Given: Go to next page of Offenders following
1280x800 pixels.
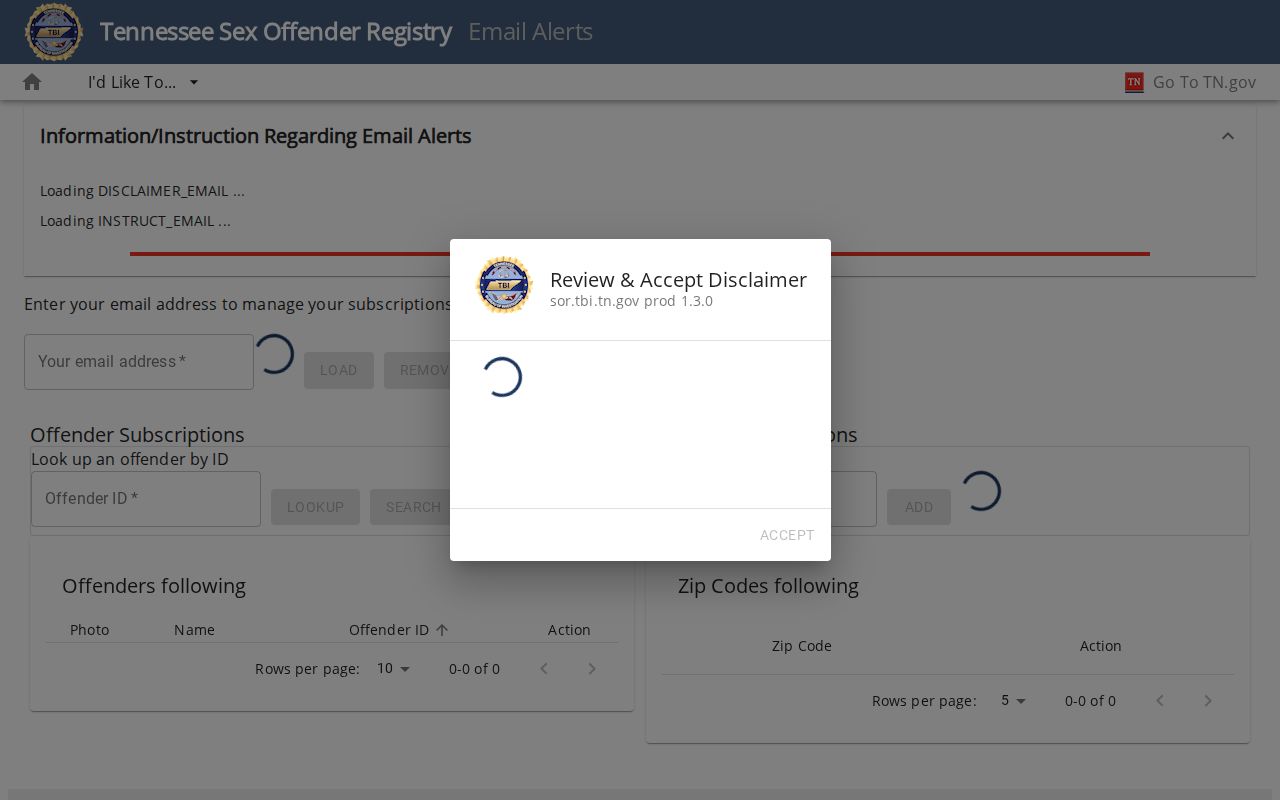Looking at the screenshot, I should point(592,669).
